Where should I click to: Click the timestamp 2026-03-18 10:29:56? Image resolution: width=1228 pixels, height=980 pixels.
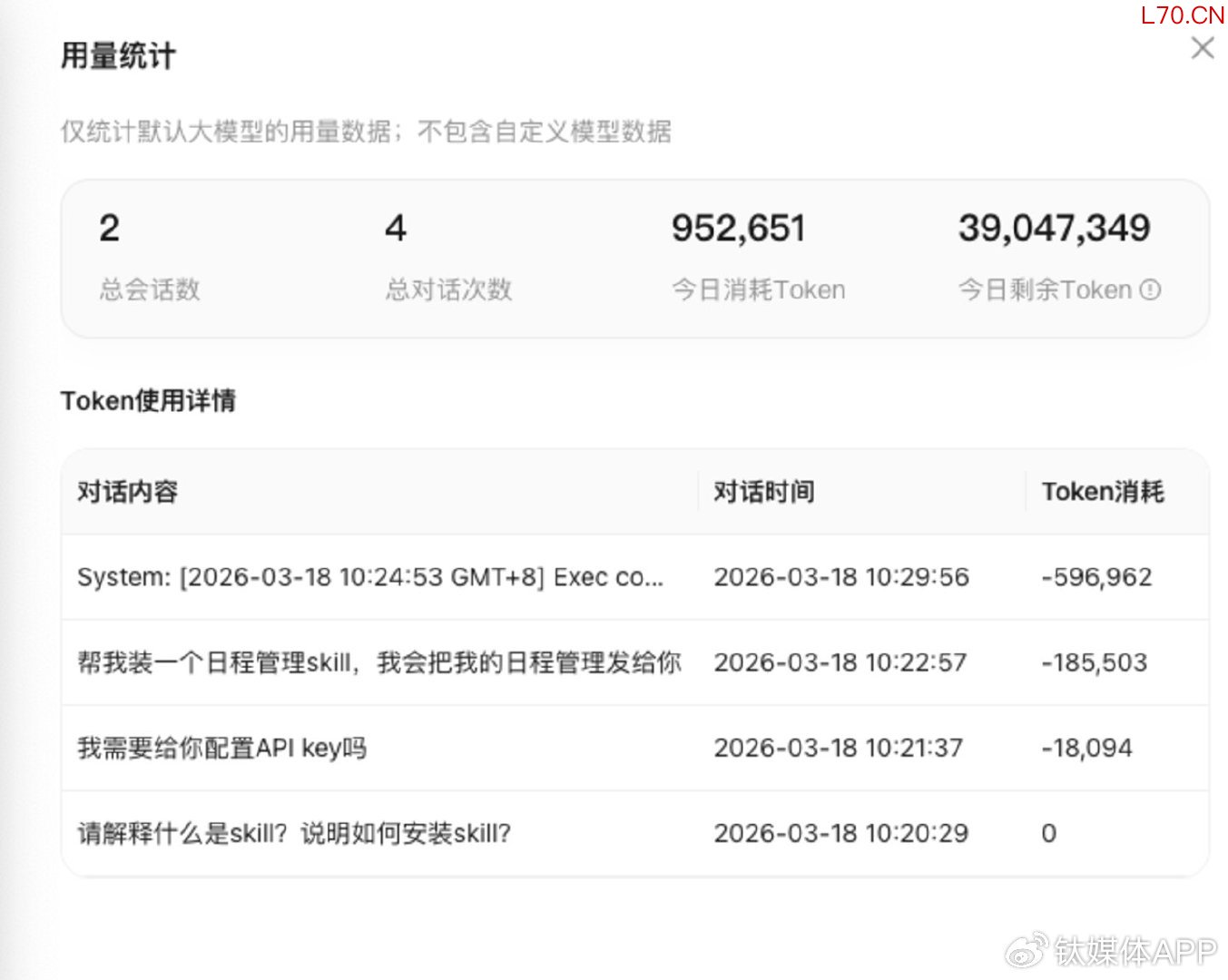[840, 577]
